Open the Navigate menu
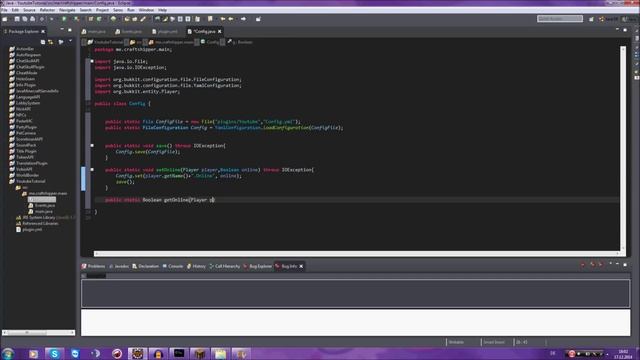 (67, 10)
